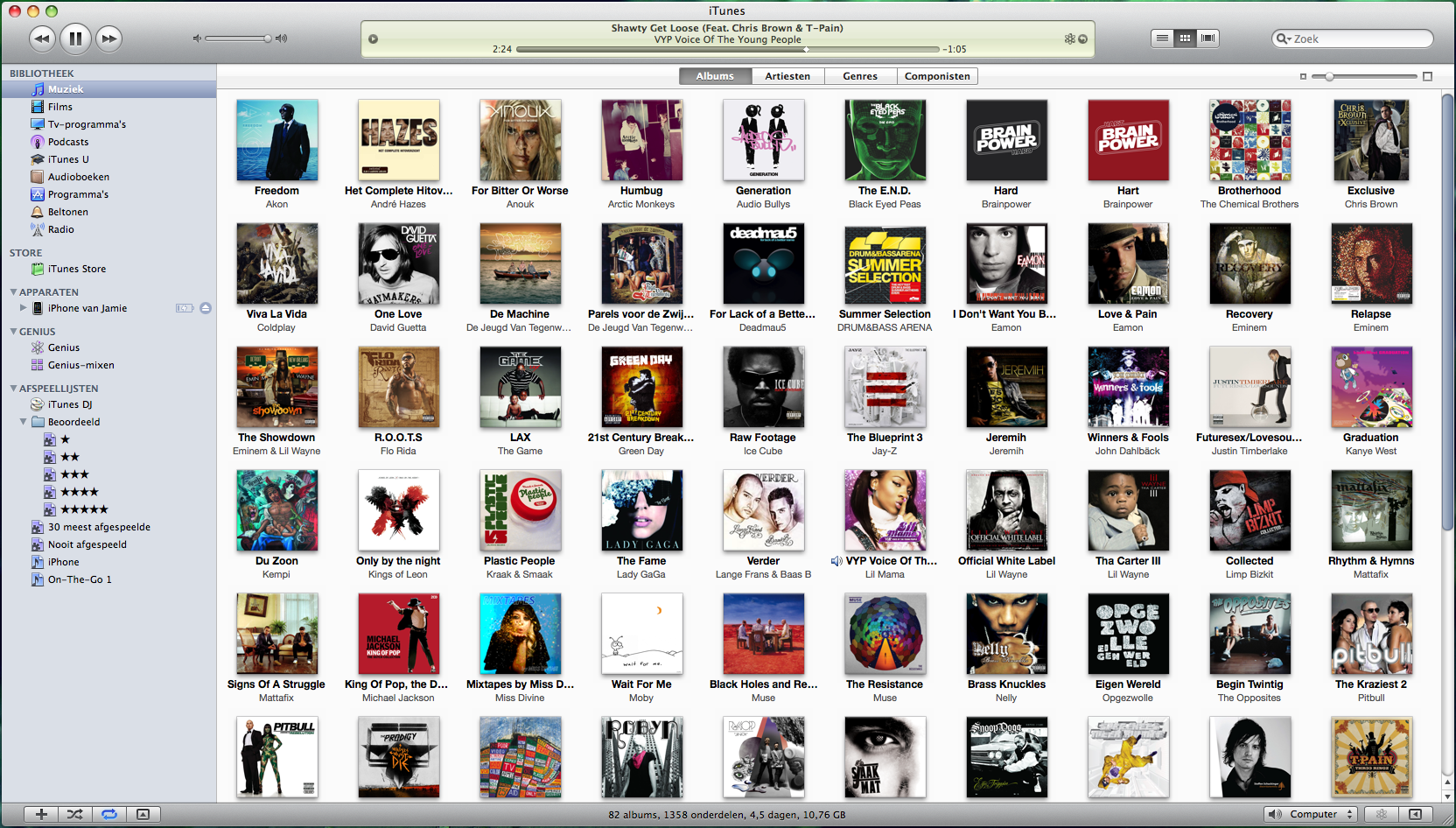This screenshot has height=828, width=1456.
Task: Open Genius playlist
Action: pyautogui.click(x=108, y=347)
